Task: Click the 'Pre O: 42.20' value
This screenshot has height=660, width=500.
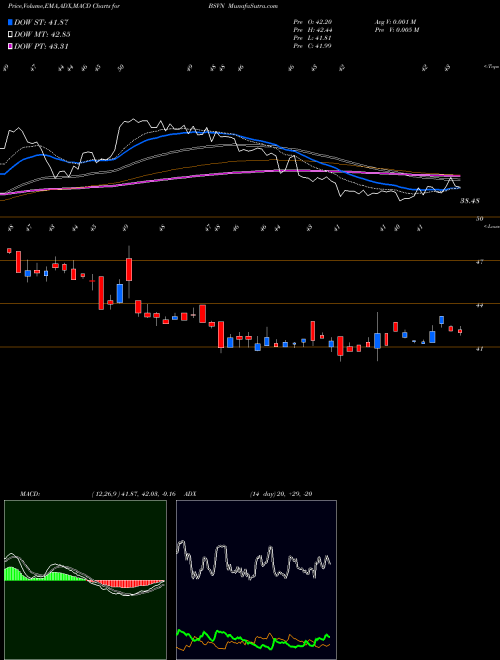Action: 312,22
